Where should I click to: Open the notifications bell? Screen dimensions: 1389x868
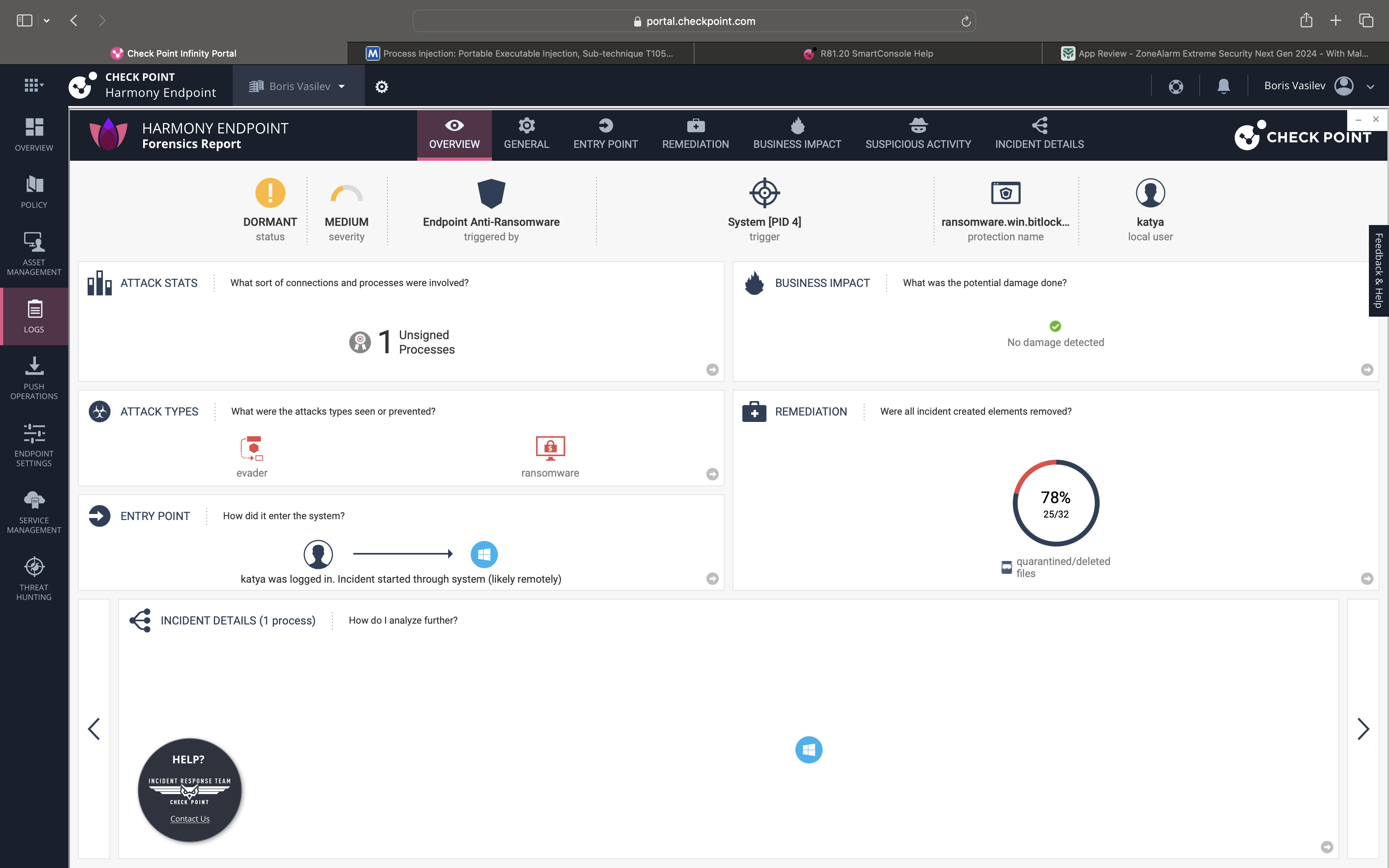(x=1224, y=86)
